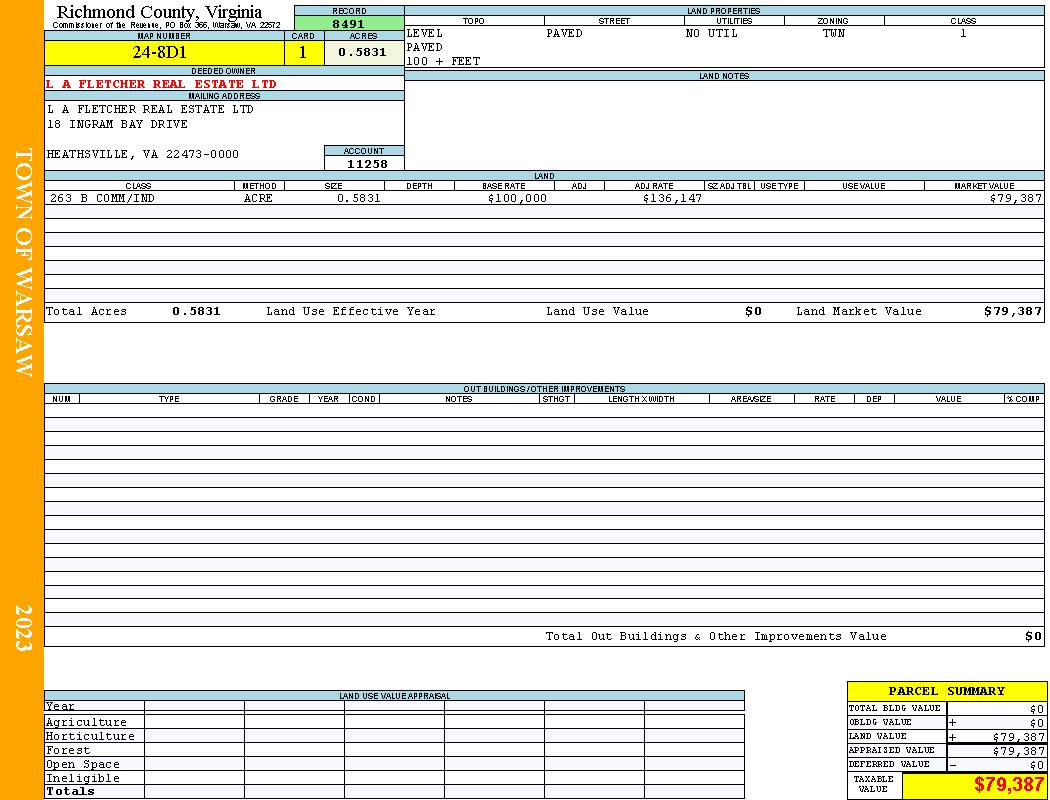Click Totals row label in land use appraisal
Viewport: 1050px width, 800px height.
click(70, 791)
